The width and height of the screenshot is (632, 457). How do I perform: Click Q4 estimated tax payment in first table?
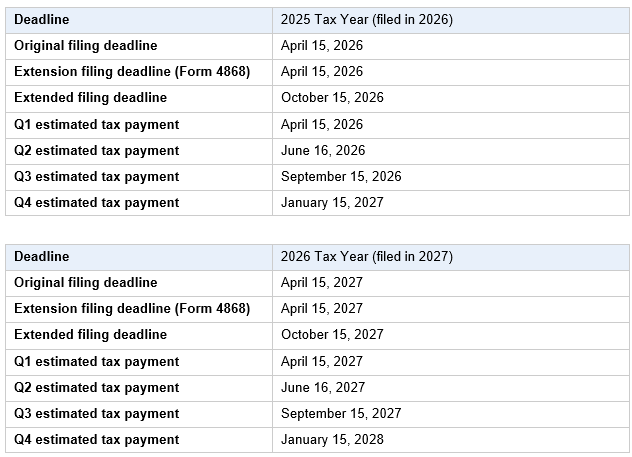(97, 203)
